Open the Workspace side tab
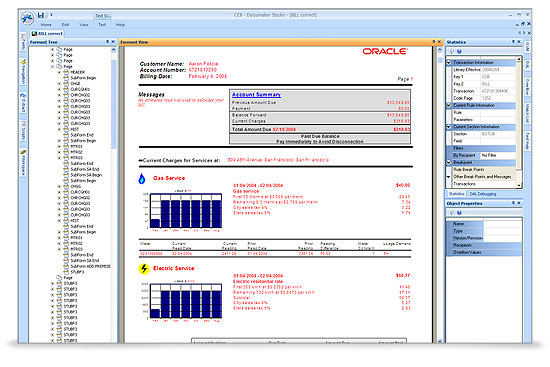Image resolution: width=550 pixels, height=367 pixels. [23, 162]
